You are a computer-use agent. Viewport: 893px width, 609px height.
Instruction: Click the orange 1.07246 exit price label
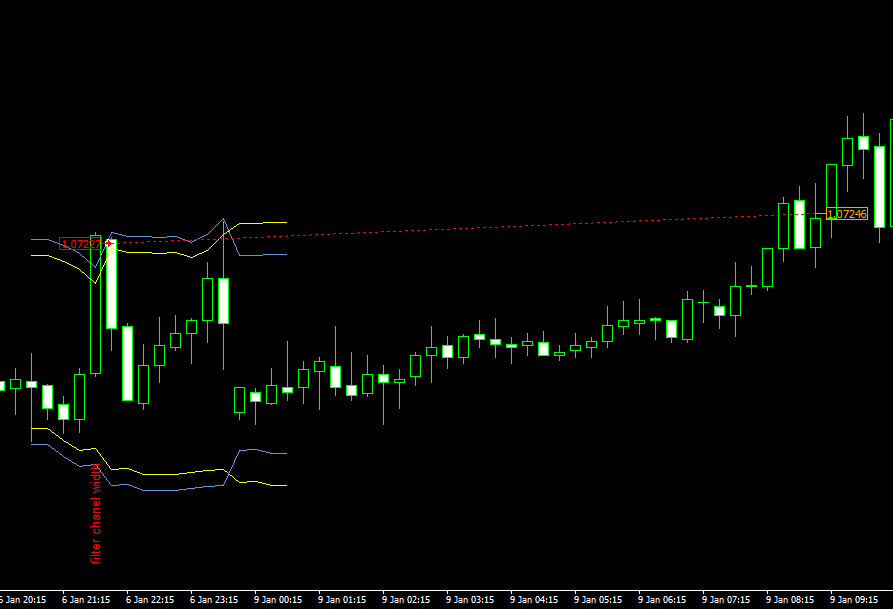point(847,214)
